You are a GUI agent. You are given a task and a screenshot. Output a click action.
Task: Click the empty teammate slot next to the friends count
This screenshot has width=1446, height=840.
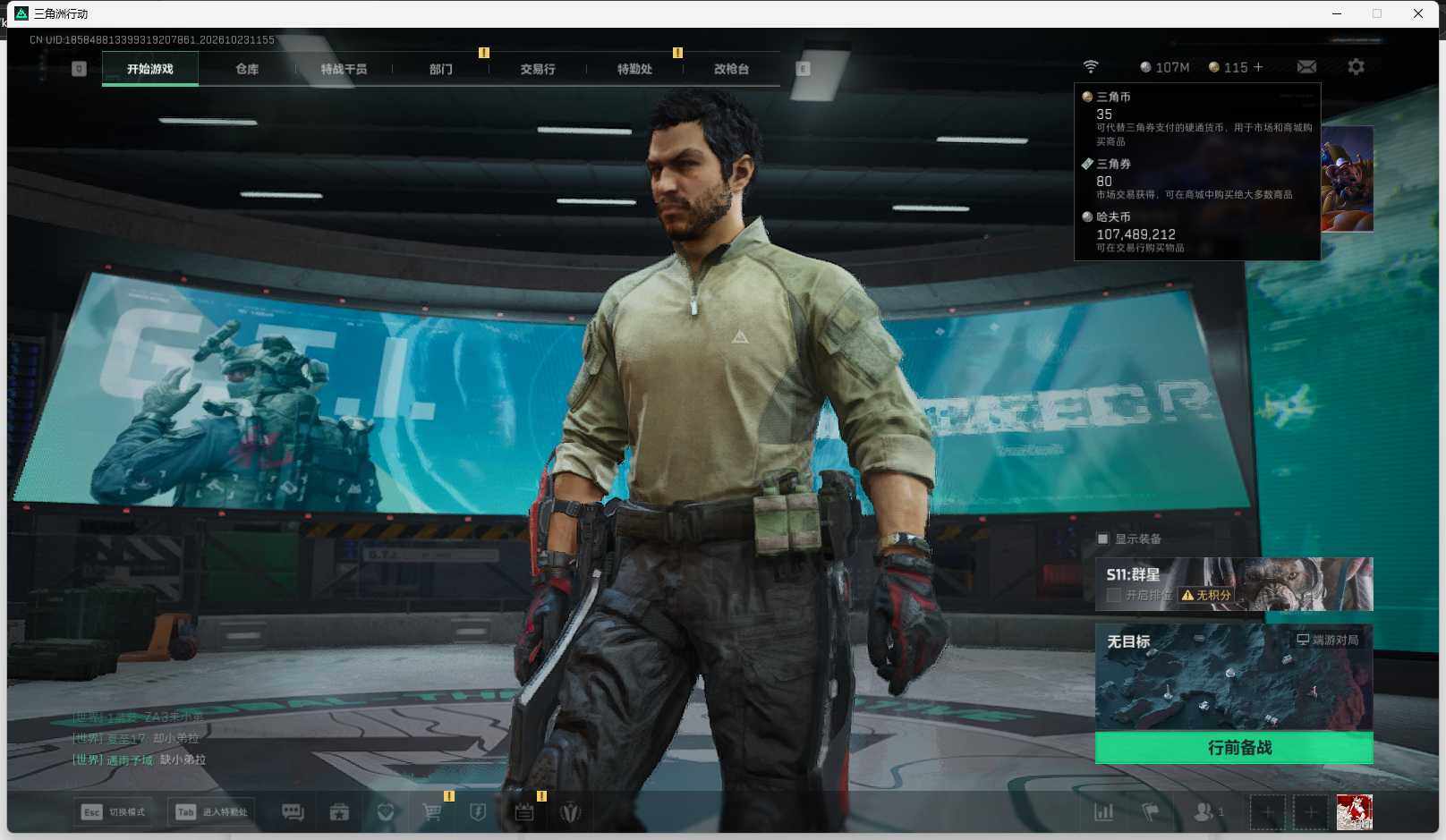[x=1267, y=812]
